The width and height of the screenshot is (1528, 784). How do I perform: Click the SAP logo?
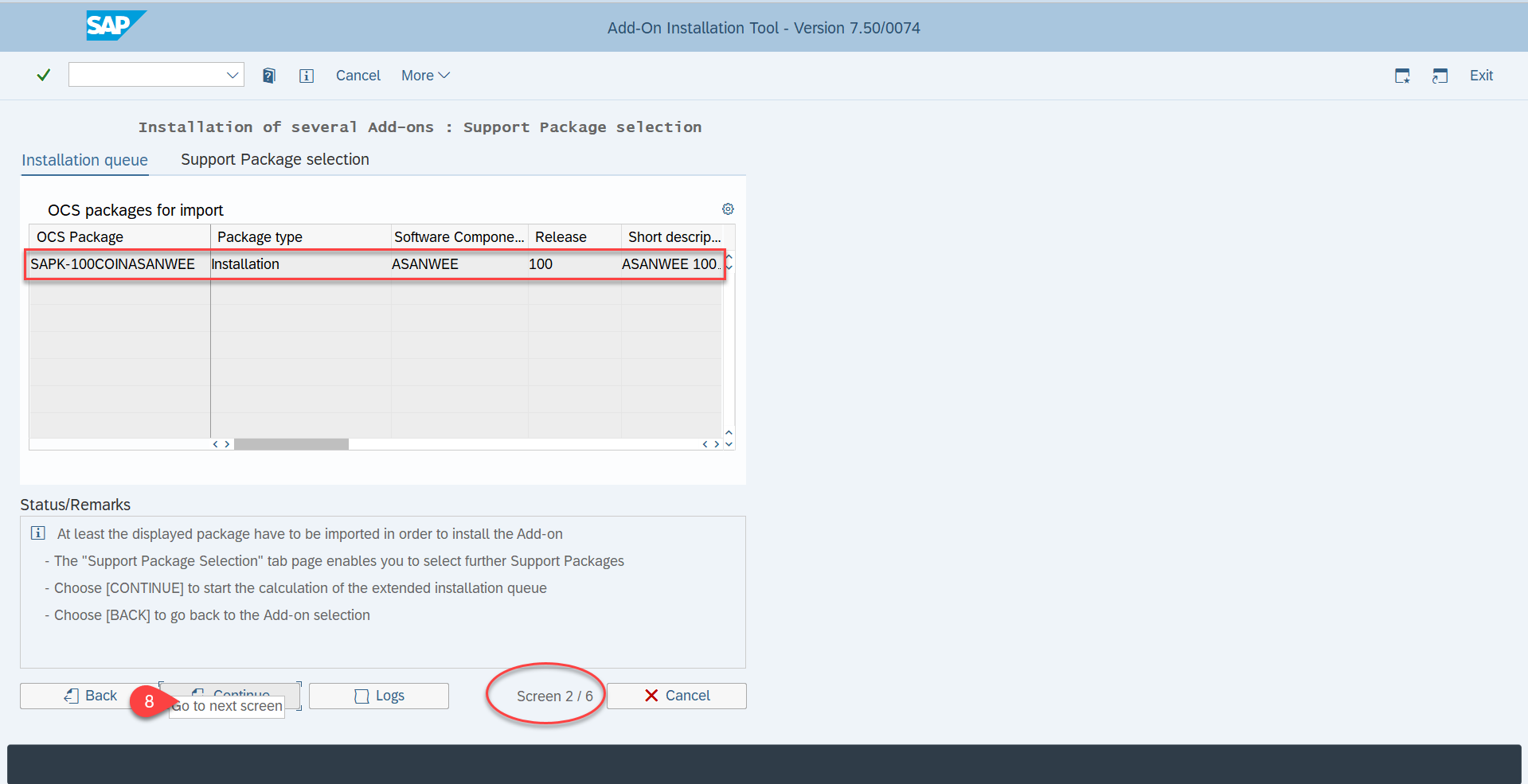(x=116, y=25)
